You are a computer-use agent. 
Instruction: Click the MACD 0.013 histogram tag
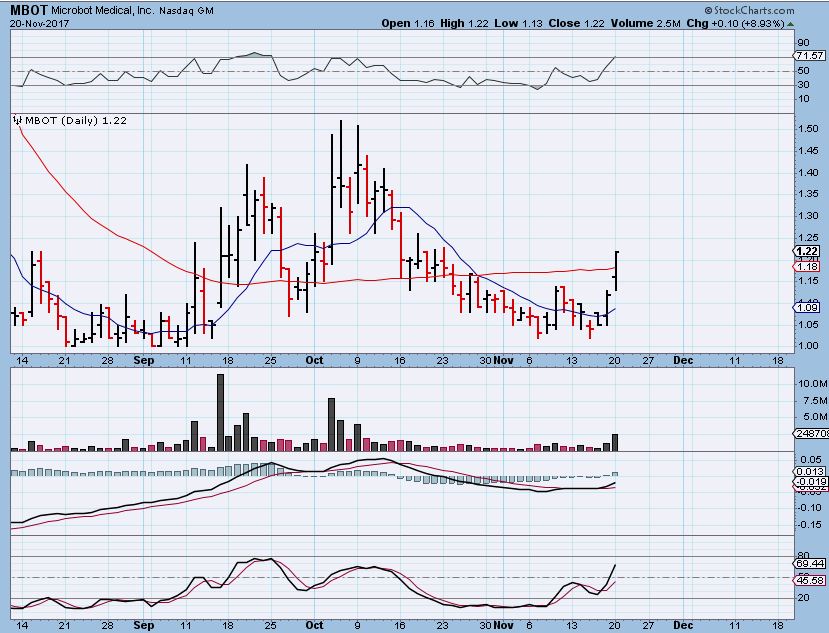[x=809, y=471]
